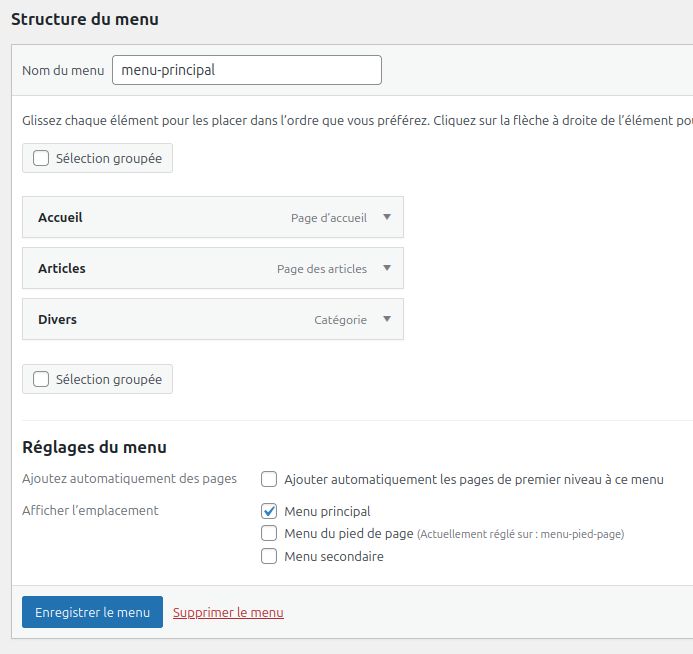Click the Réglages du menu heading

tap(94, 447)
